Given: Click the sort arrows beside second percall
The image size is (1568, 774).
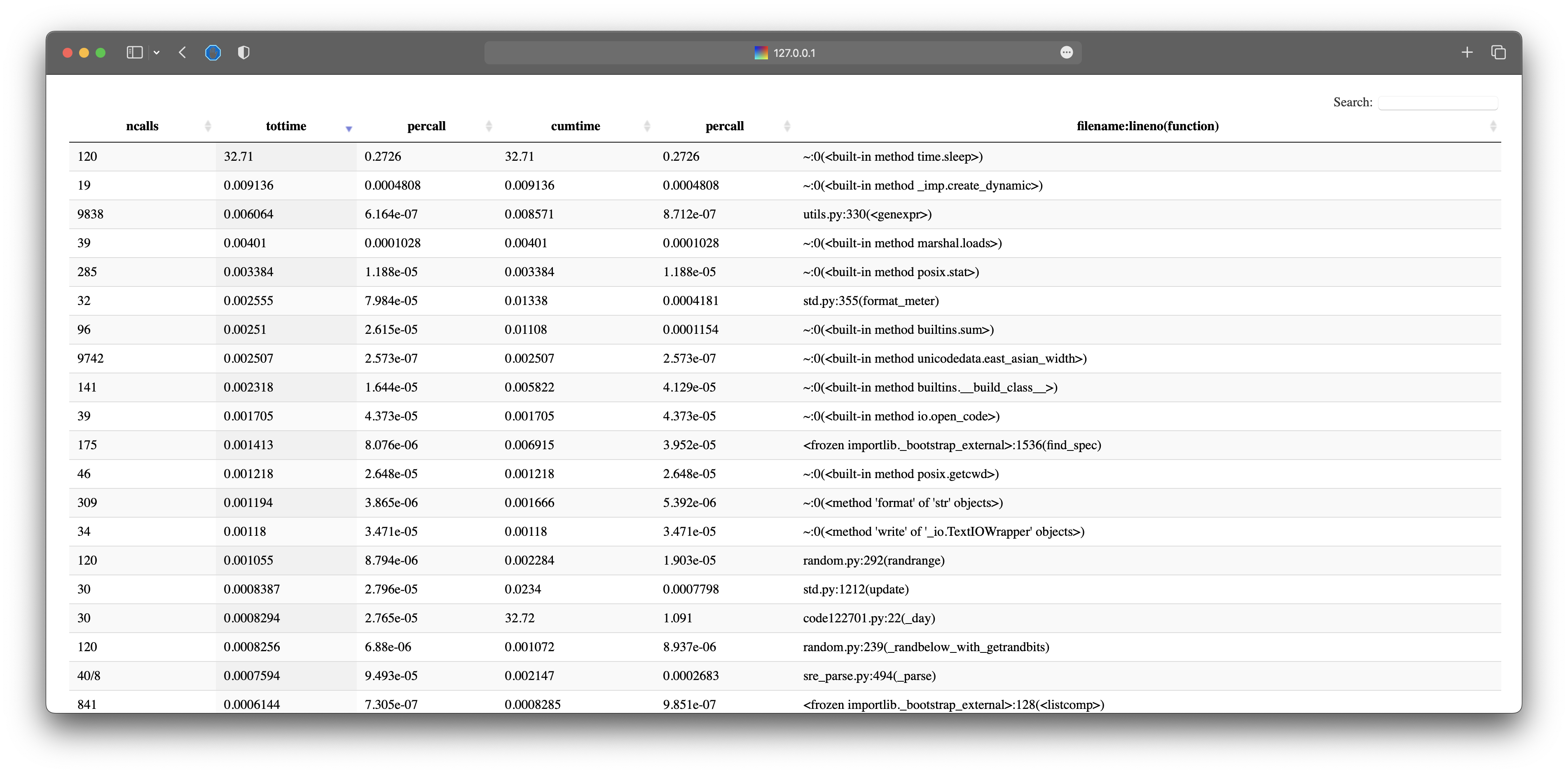Looking at the screenshot, I should 787,126.
